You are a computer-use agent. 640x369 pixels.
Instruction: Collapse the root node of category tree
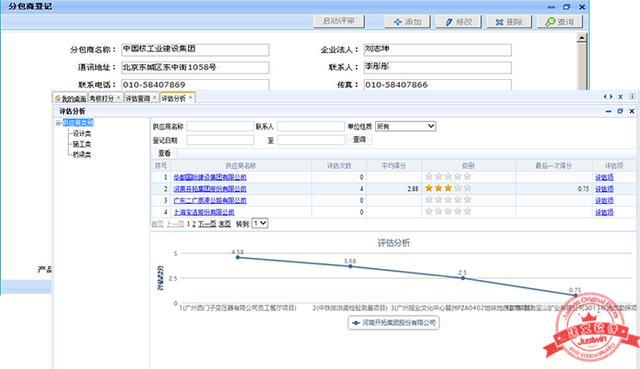(x=58, y=123)
